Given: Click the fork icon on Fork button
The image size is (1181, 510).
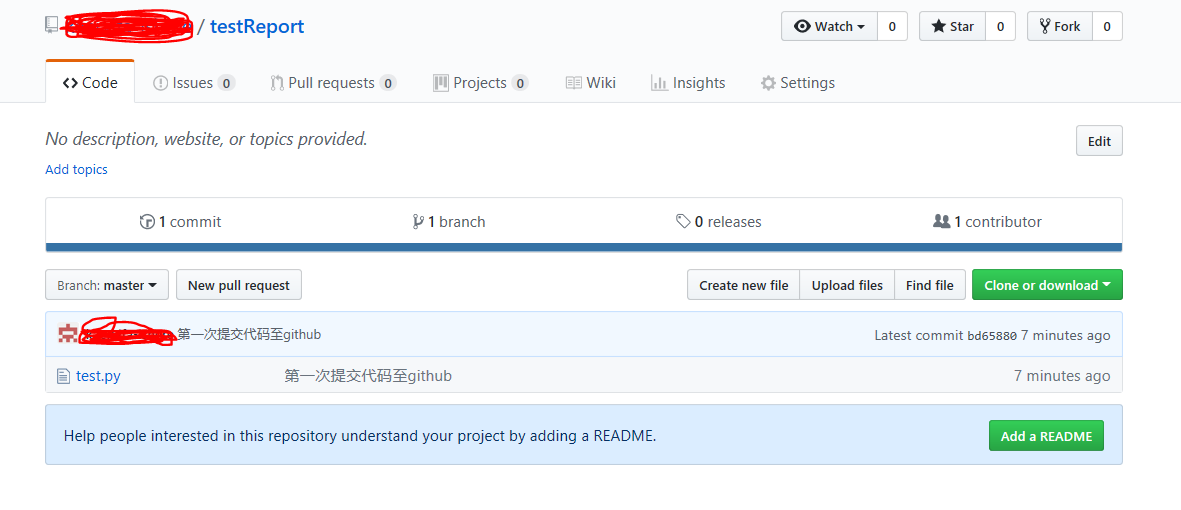Looking at the screenshot, I should tap(1045, 26).
